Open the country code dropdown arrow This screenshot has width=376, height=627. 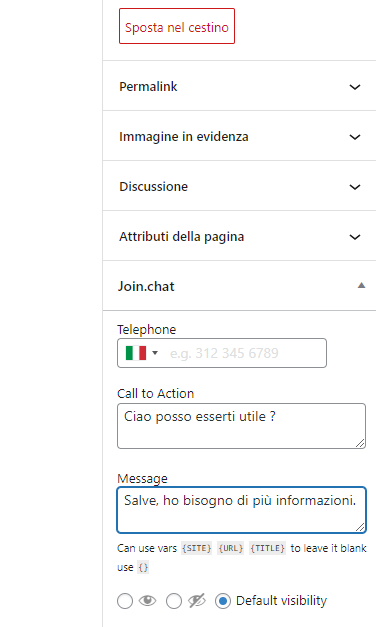coord(155,353)
